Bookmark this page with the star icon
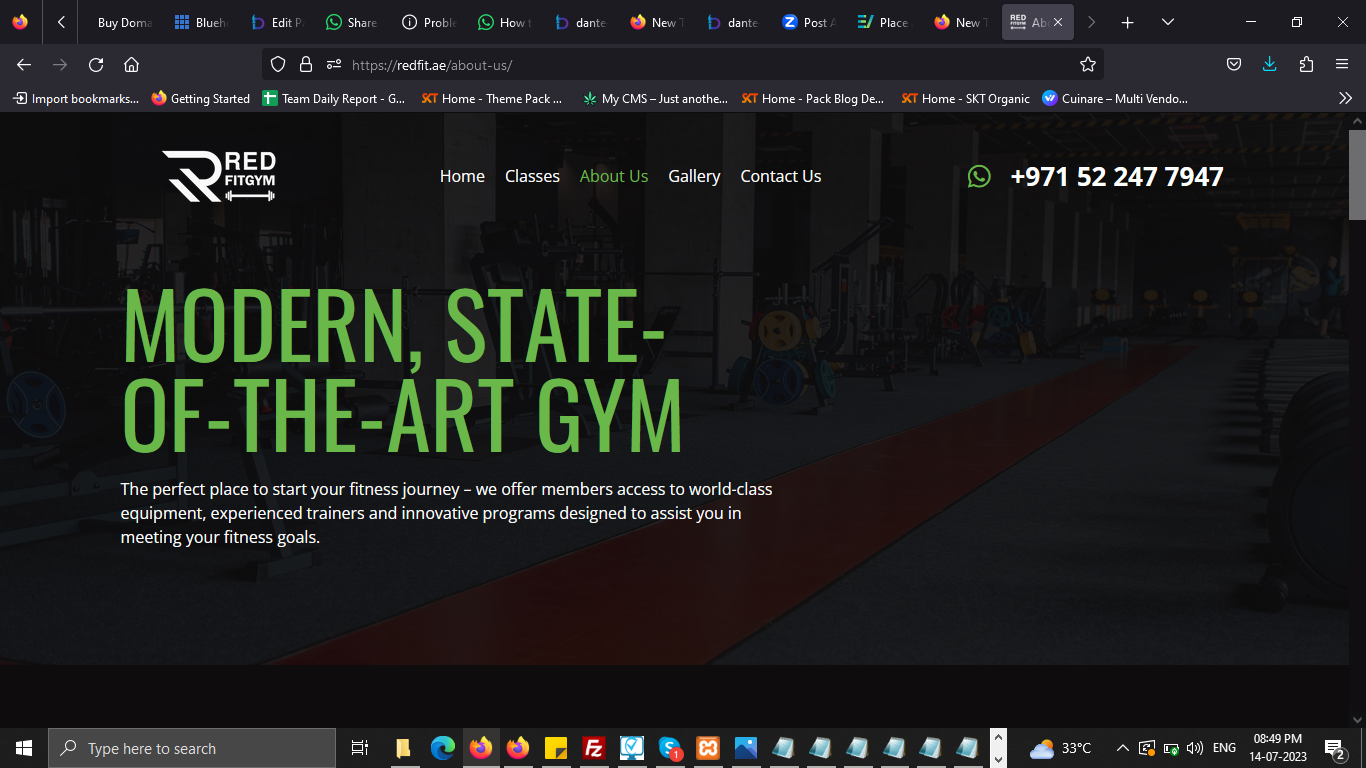This screenshot has width=1366, height=768. click(x=1088, y=65)
